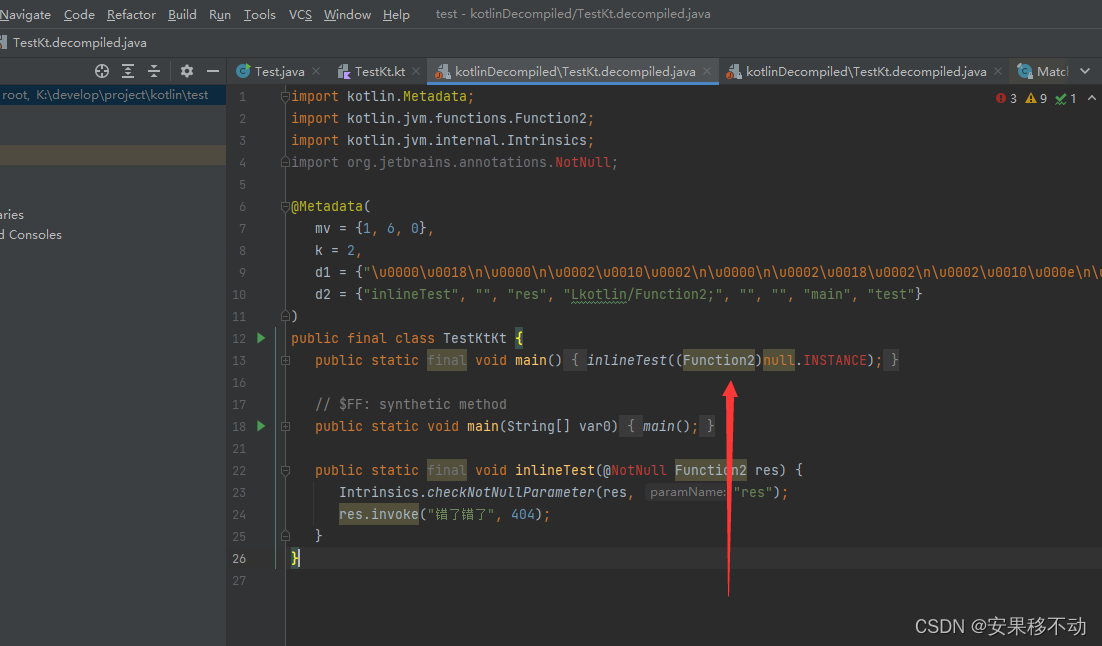Open the Match tab dropdown arrow

[1084, 71]
